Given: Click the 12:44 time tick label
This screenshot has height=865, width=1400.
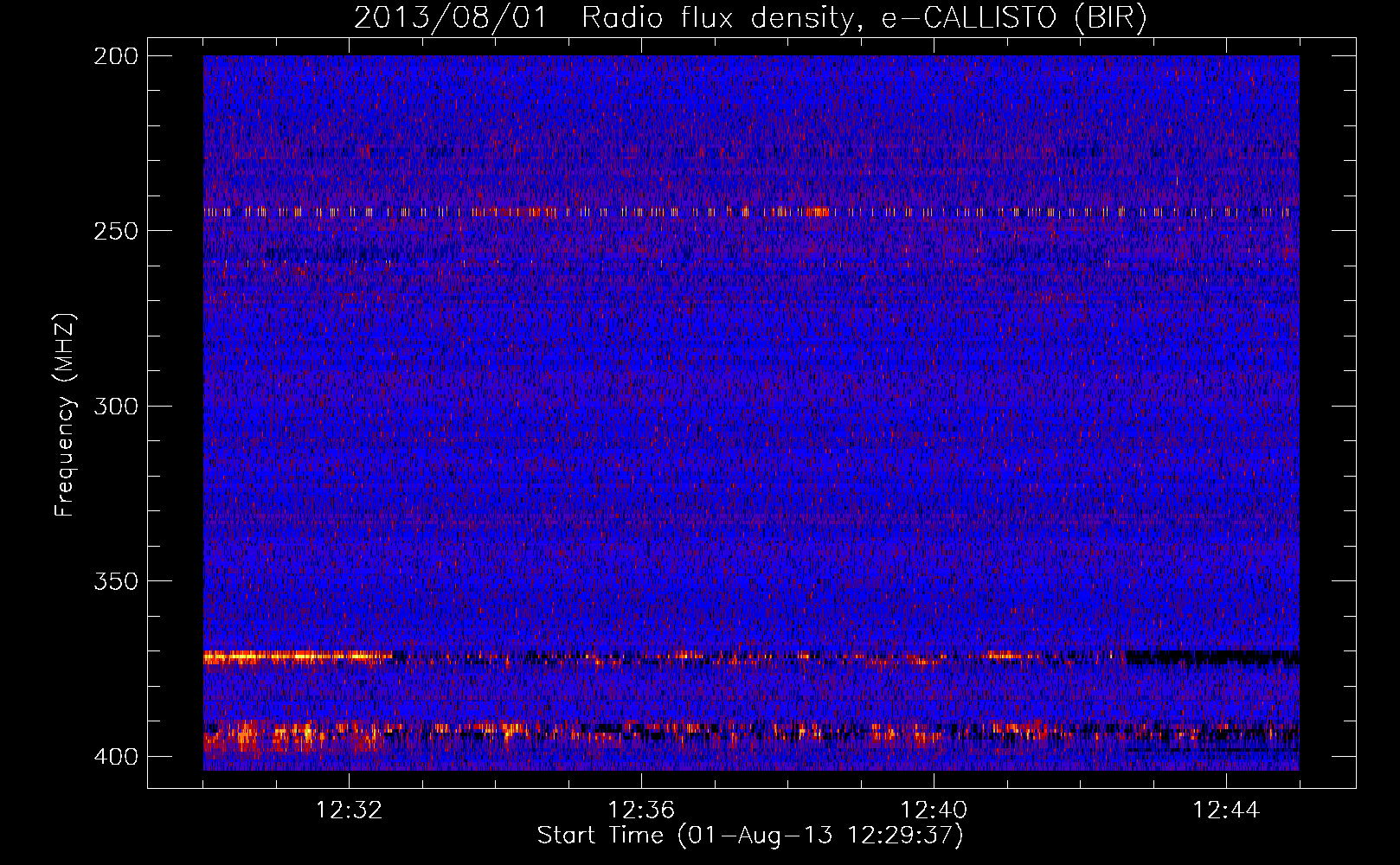Looking at the screenshot, I should pyautogui.click(x=1226, y=811).
